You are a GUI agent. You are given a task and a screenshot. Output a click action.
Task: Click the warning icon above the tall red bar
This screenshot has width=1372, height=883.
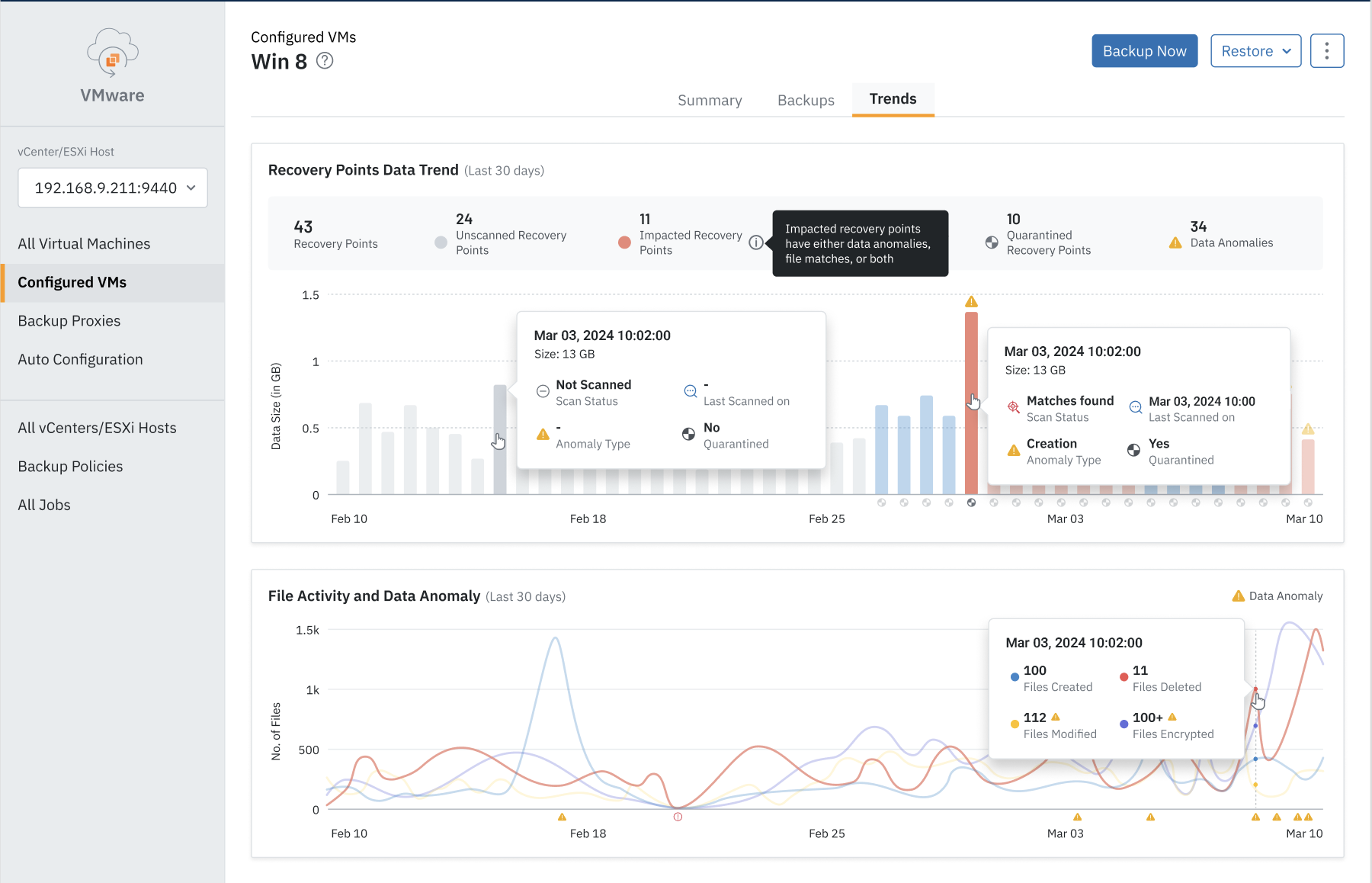972,300
